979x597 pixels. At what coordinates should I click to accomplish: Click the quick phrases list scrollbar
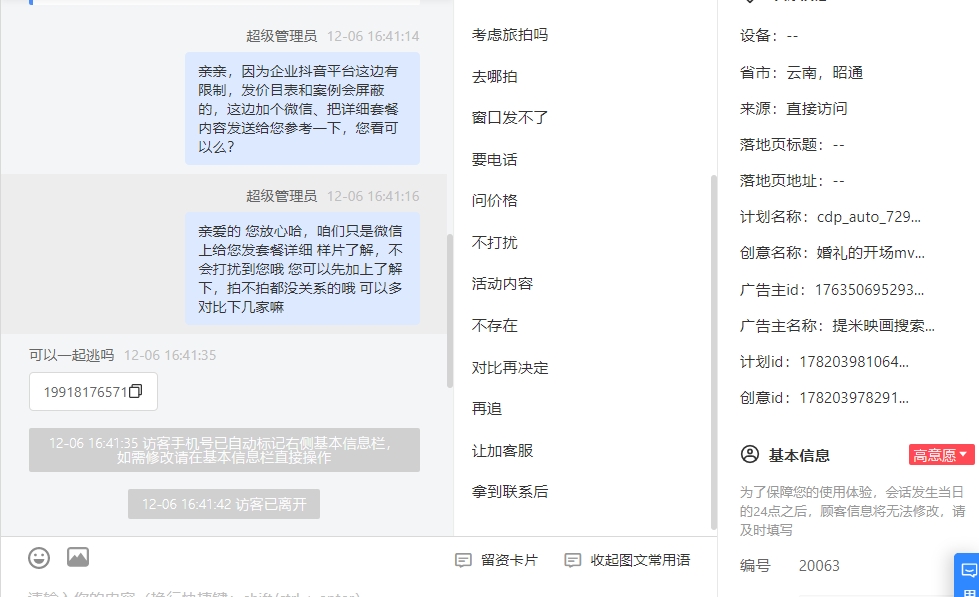(x=714, y=352)
